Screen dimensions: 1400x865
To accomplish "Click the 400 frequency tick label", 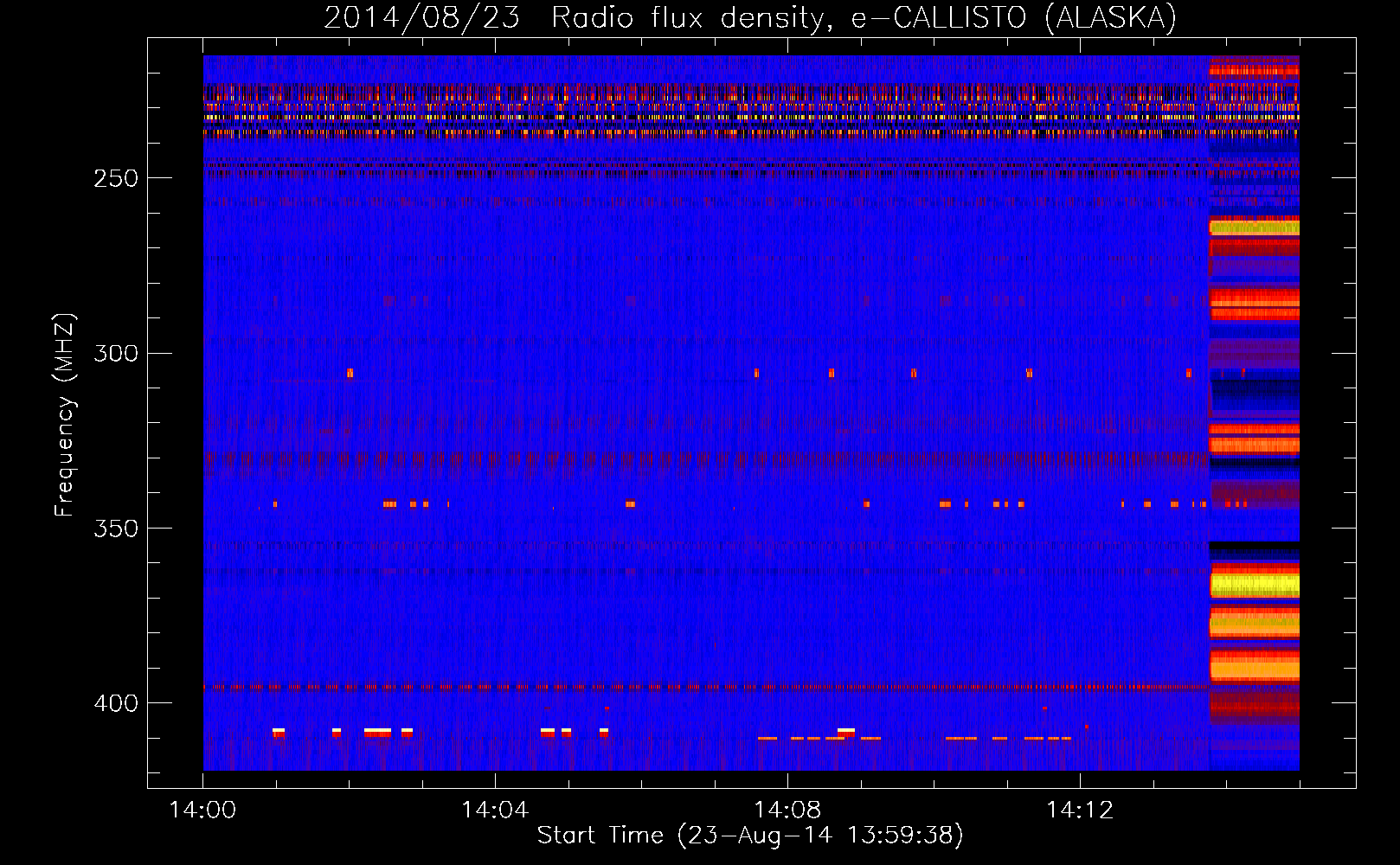I will (x=115, y=702).
